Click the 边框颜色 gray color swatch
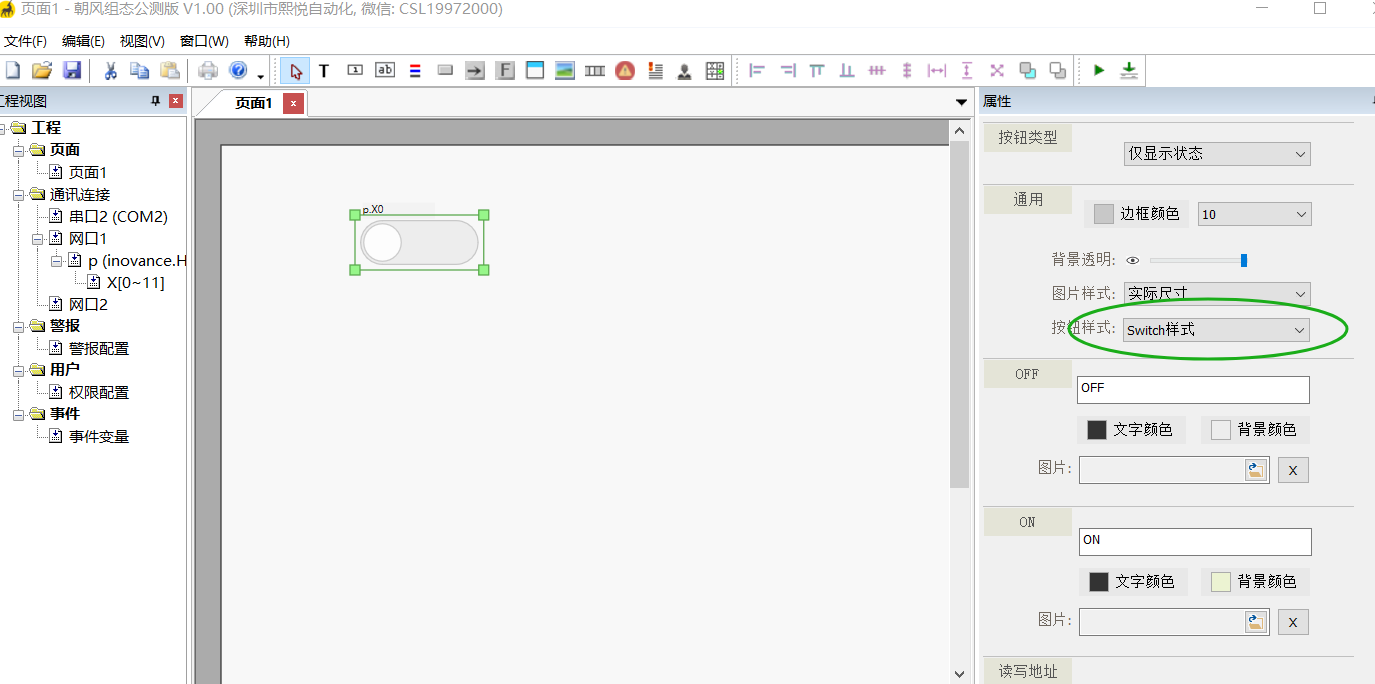Screen dimensions: 1375x684 coord(1104,214)
